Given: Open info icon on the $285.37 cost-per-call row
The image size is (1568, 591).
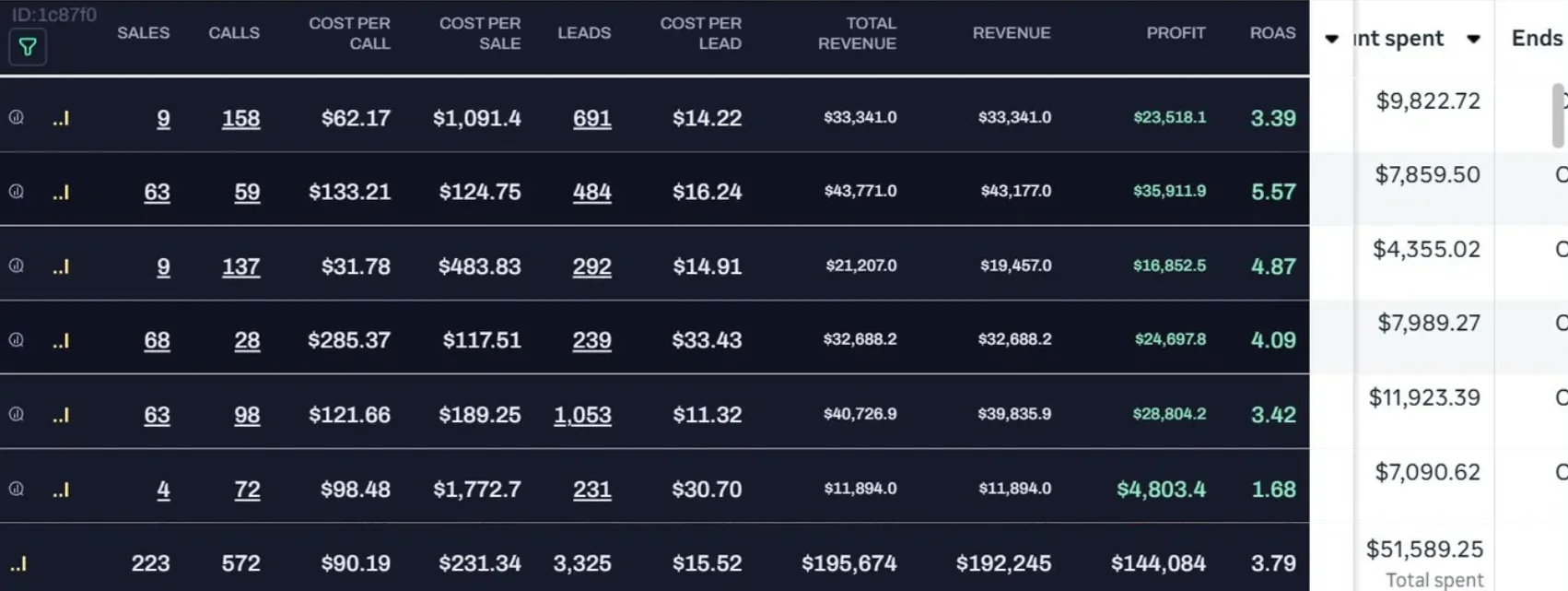Looking at the screenshot, I should (x=17, y=339).
